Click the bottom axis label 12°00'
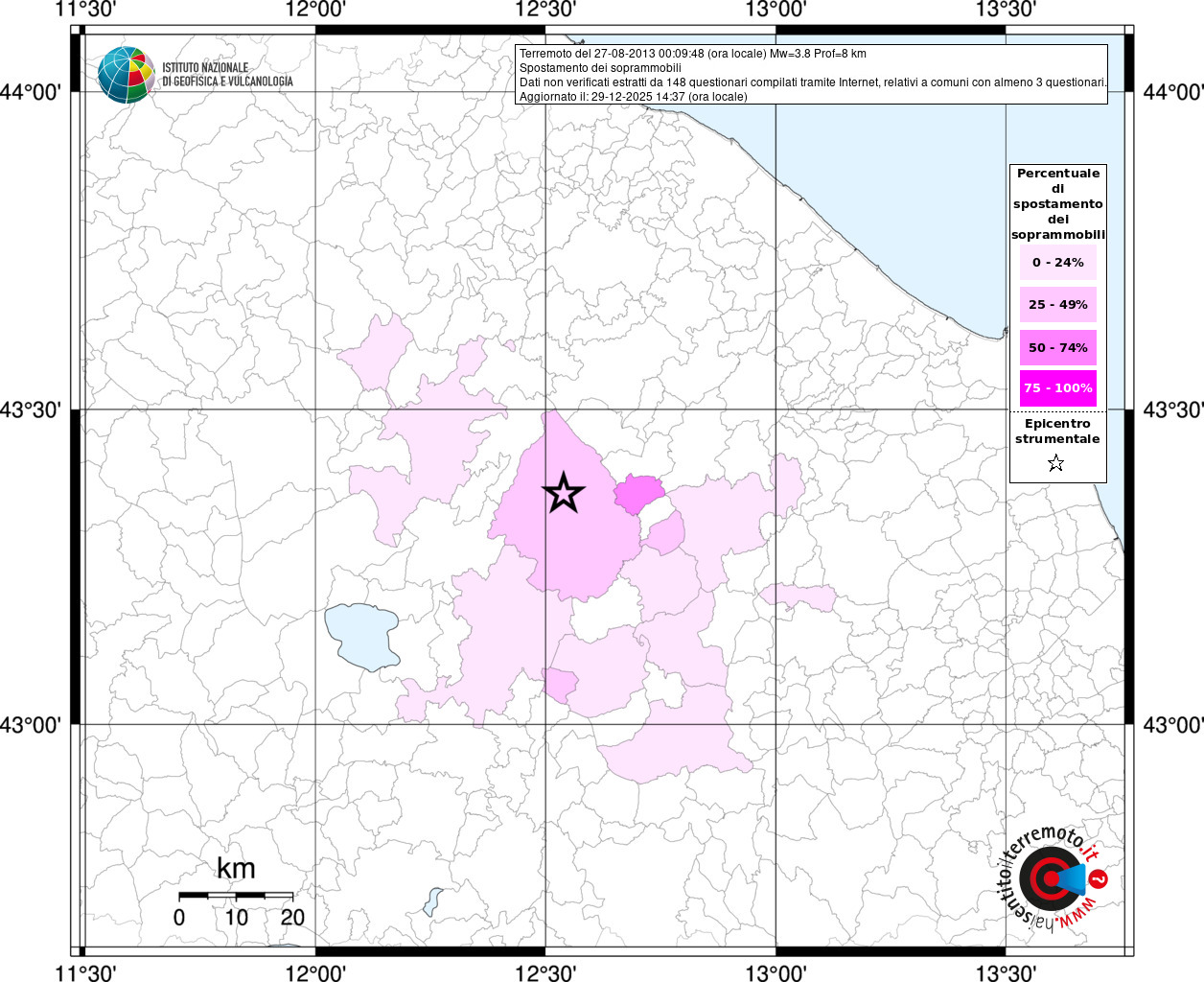Screen dimensions: 1204x982 [315, 972]
